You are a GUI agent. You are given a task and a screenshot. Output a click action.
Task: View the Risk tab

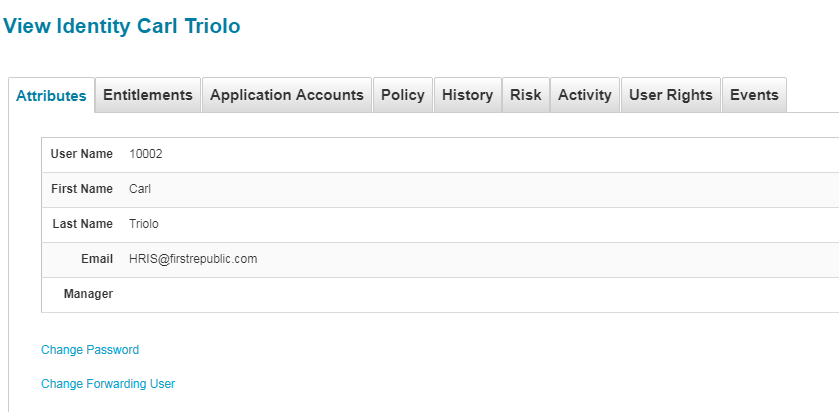click(x=525, y=95)
